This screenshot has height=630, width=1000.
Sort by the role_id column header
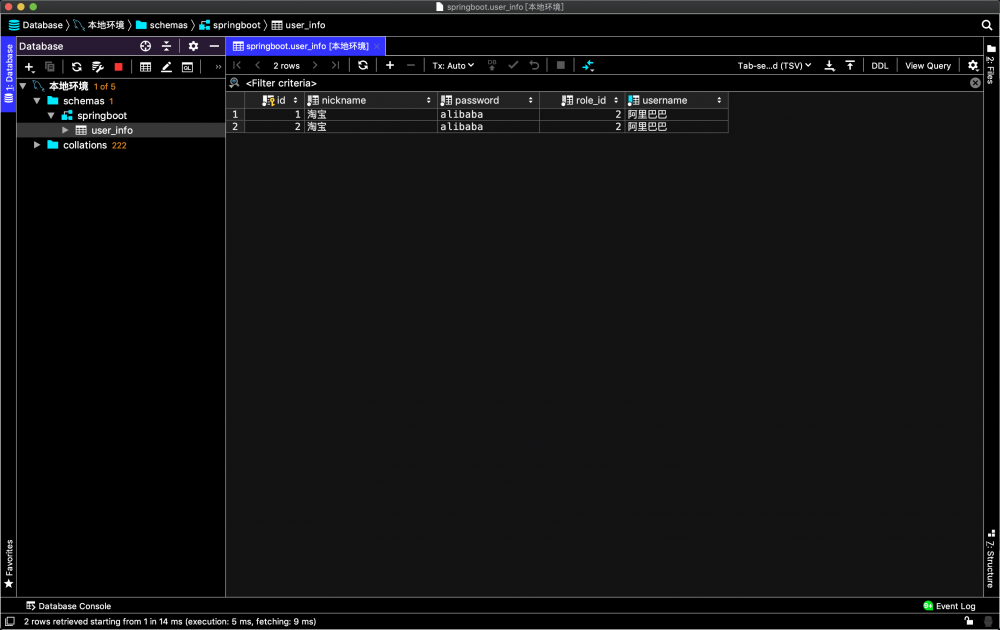pos(582,100)
